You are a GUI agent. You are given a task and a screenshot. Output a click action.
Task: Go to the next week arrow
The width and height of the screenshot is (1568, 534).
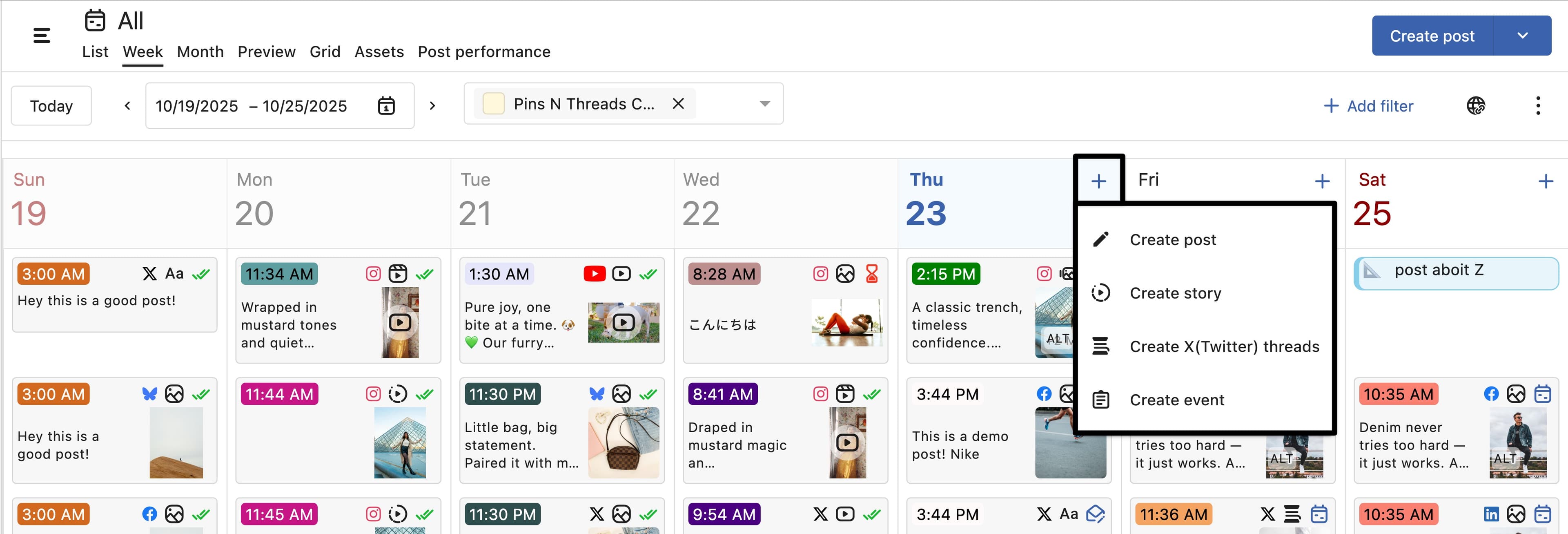coord(432,106)
